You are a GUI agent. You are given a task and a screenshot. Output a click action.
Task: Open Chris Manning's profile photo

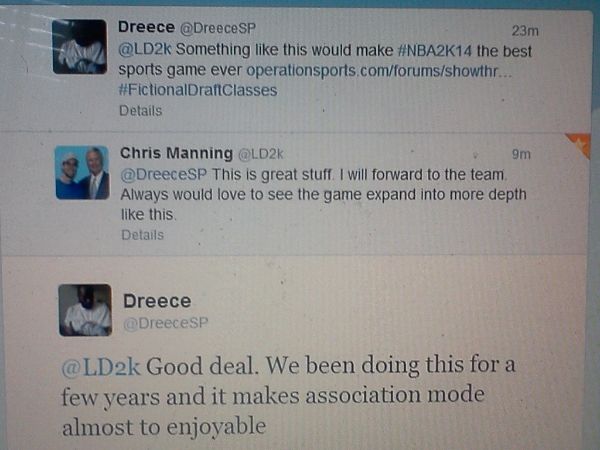(x=82, y=173)
